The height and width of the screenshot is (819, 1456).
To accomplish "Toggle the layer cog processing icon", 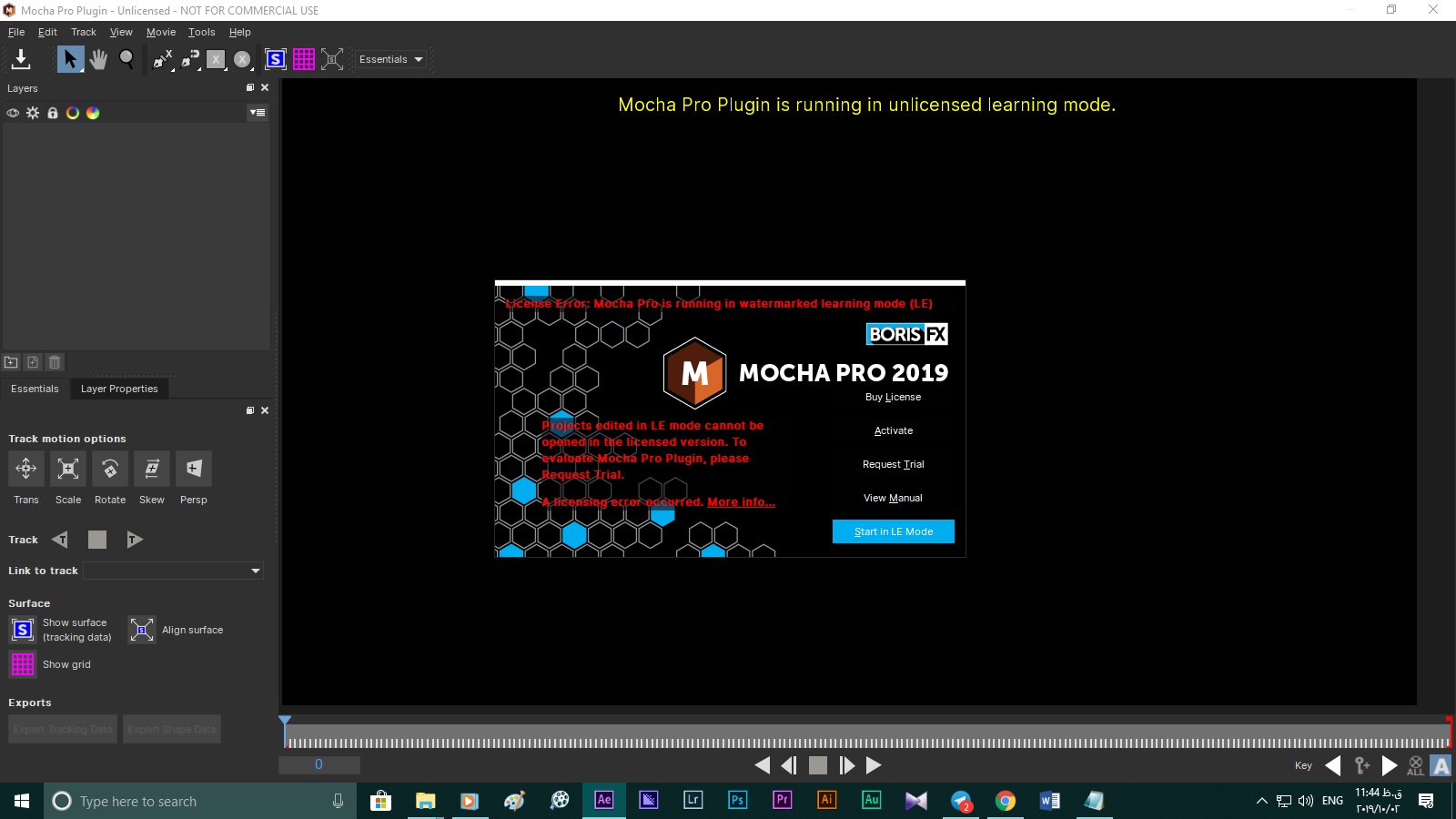I will [33, 113].
